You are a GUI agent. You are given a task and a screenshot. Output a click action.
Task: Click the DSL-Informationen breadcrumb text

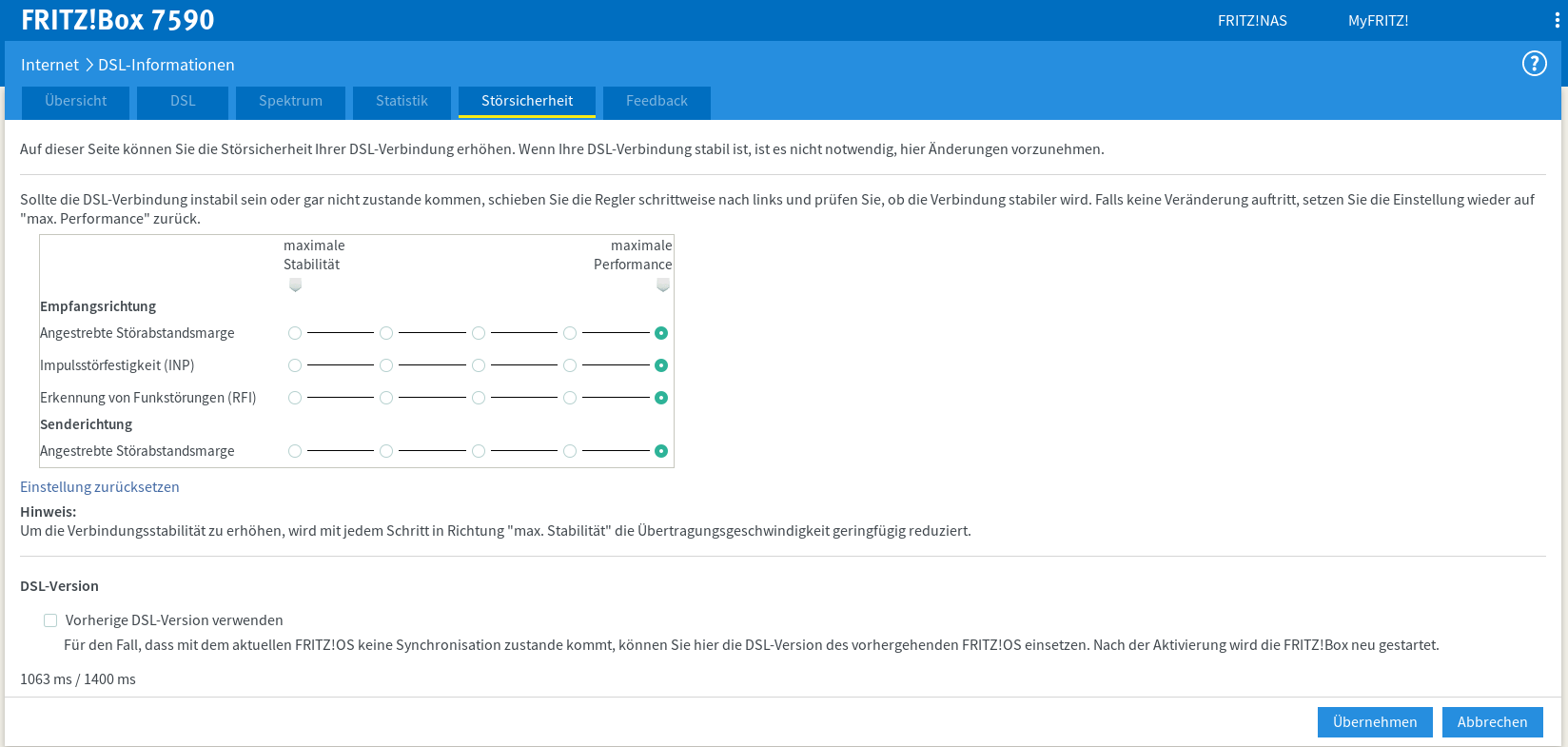[x=167, y=65]
